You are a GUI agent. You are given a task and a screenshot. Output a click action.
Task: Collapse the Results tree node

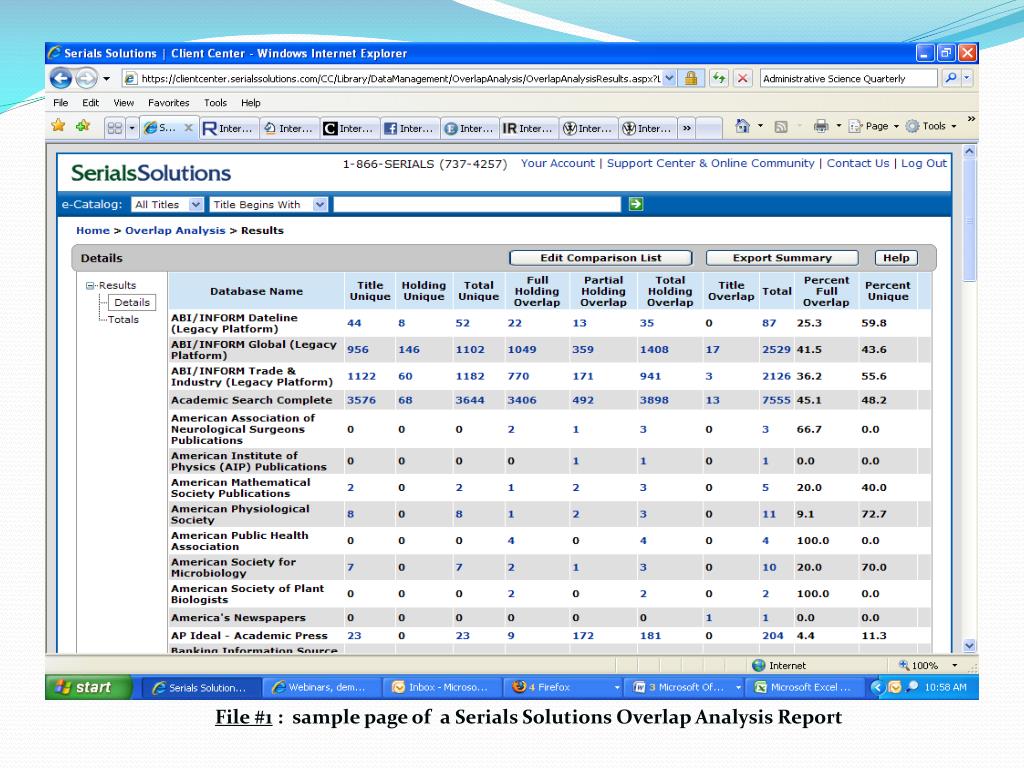pyautogui.click(x=90, y=285)
